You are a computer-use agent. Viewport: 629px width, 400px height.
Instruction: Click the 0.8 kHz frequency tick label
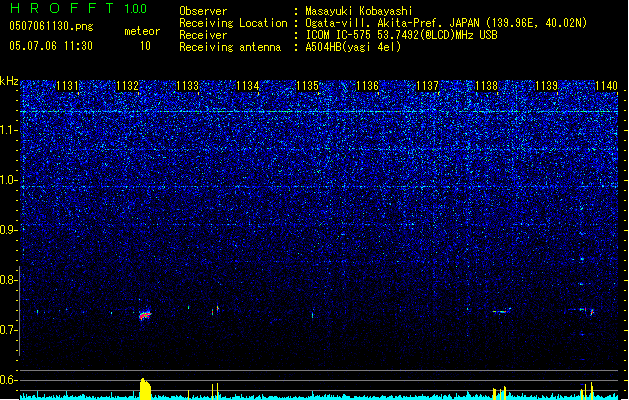click(x=9, y=280)
